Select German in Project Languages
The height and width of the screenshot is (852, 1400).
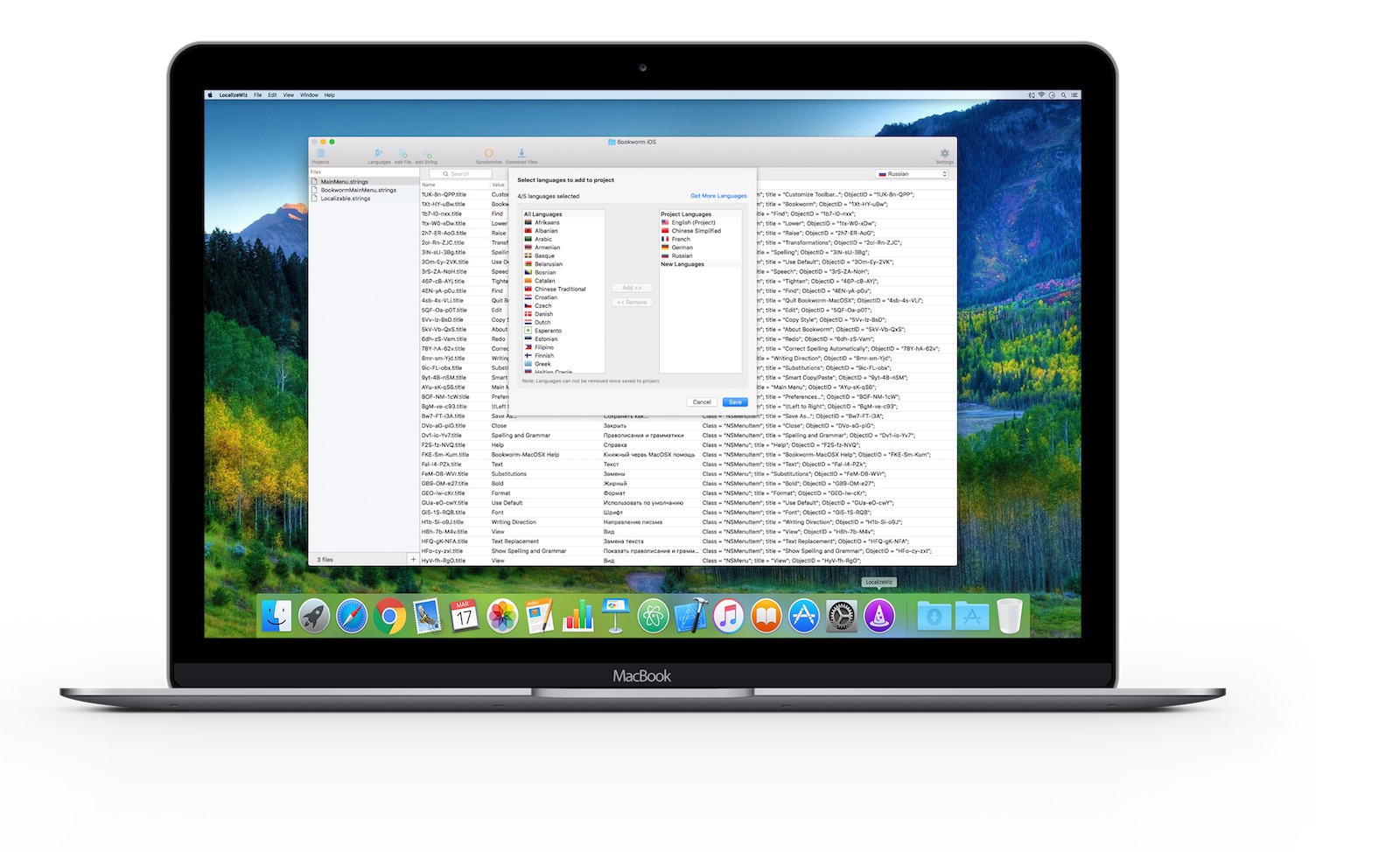[700, 248]
